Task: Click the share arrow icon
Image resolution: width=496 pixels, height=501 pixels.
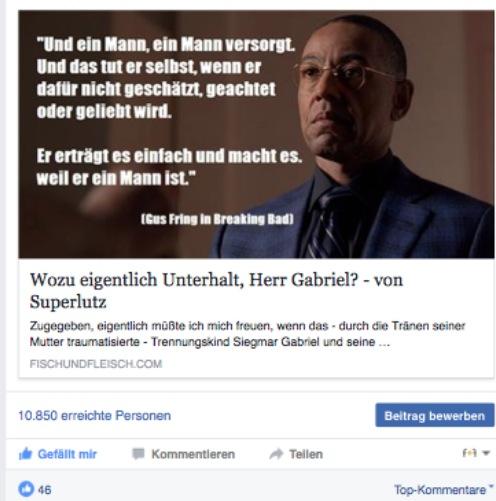Action: tap(276, 454)
